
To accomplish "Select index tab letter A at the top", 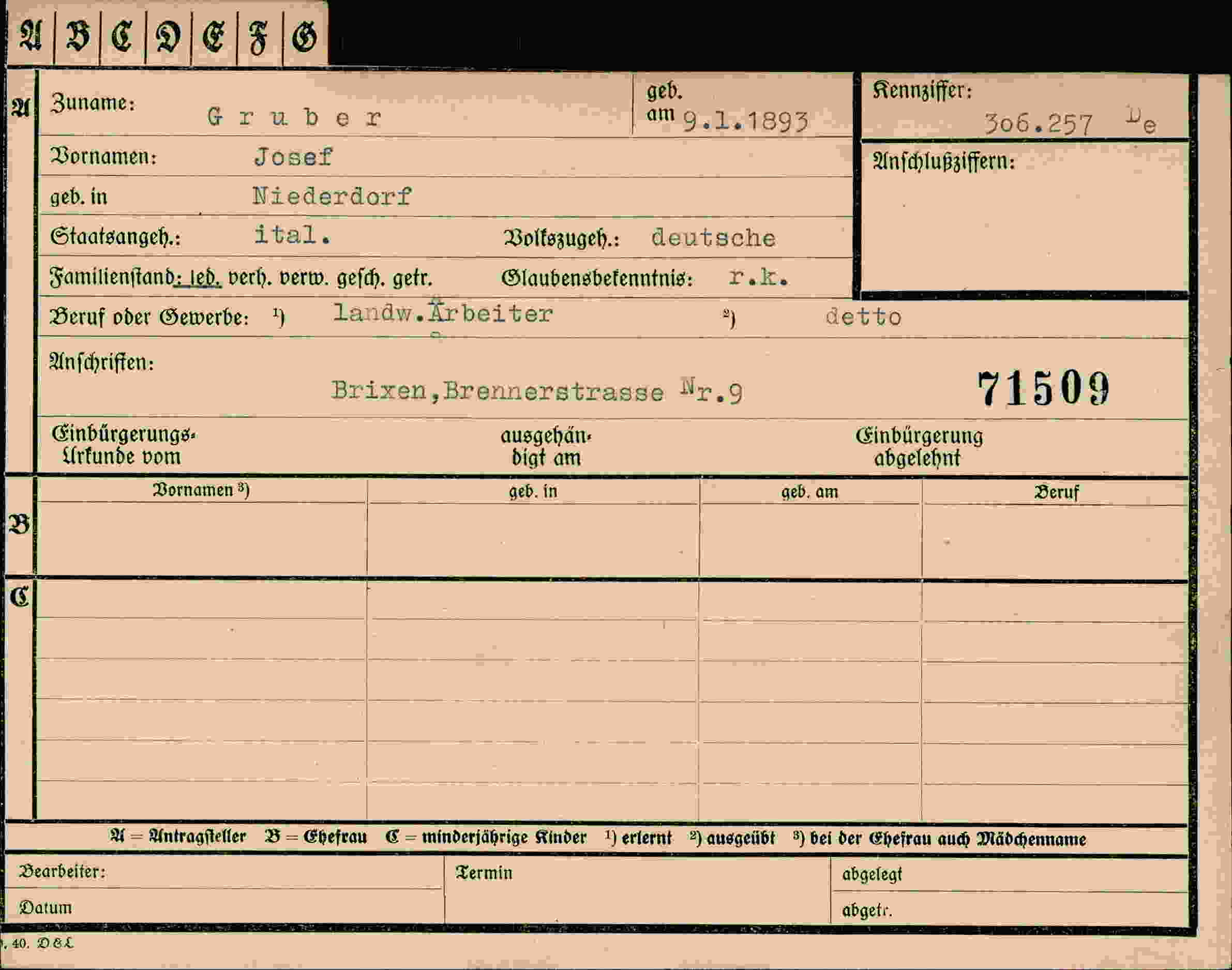I will 31,37.
